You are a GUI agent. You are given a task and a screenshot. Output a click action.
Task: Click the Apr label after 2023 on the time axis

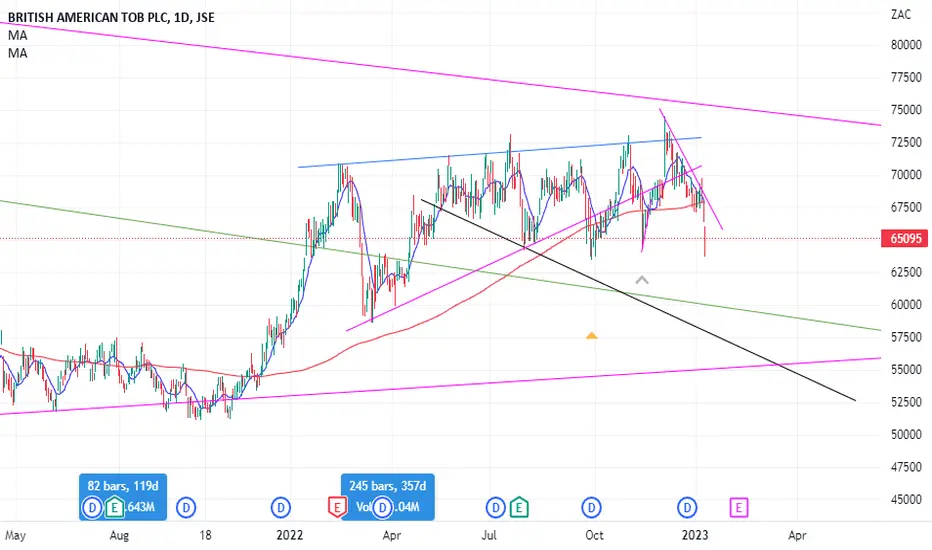(797, 535)
